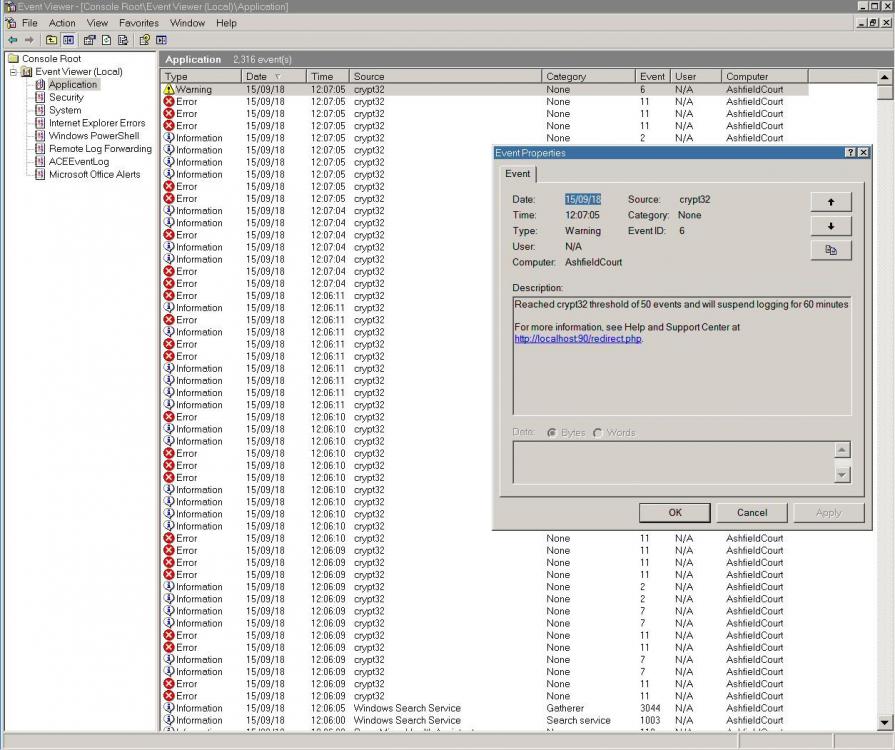Go to previous event with up arrow button
Image resolution: width=895 pixels, height=750 pixels.
tap(830, 202)
